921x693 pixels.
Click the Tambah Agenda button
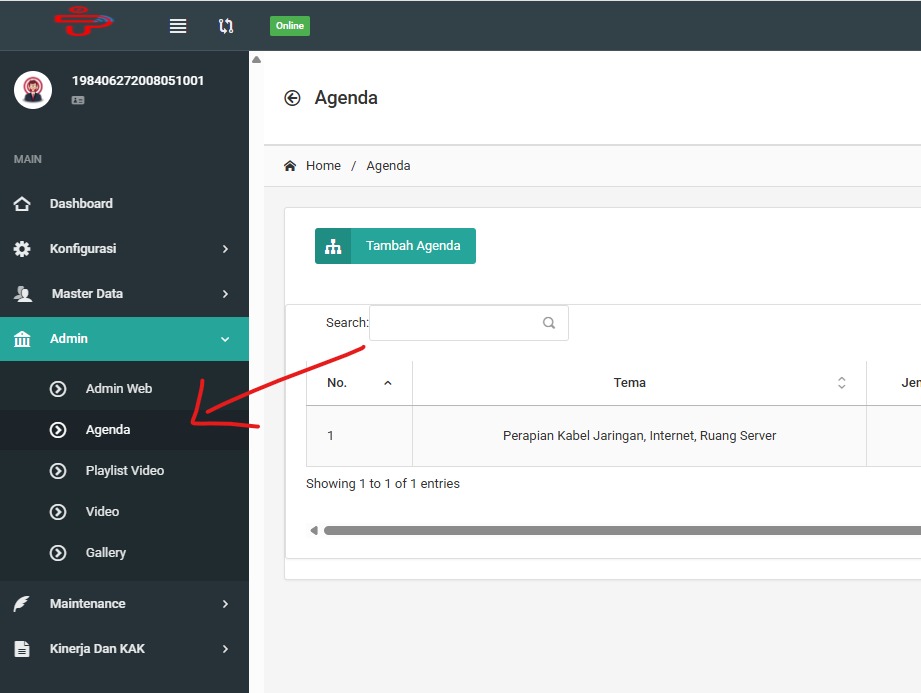point(395,246)
